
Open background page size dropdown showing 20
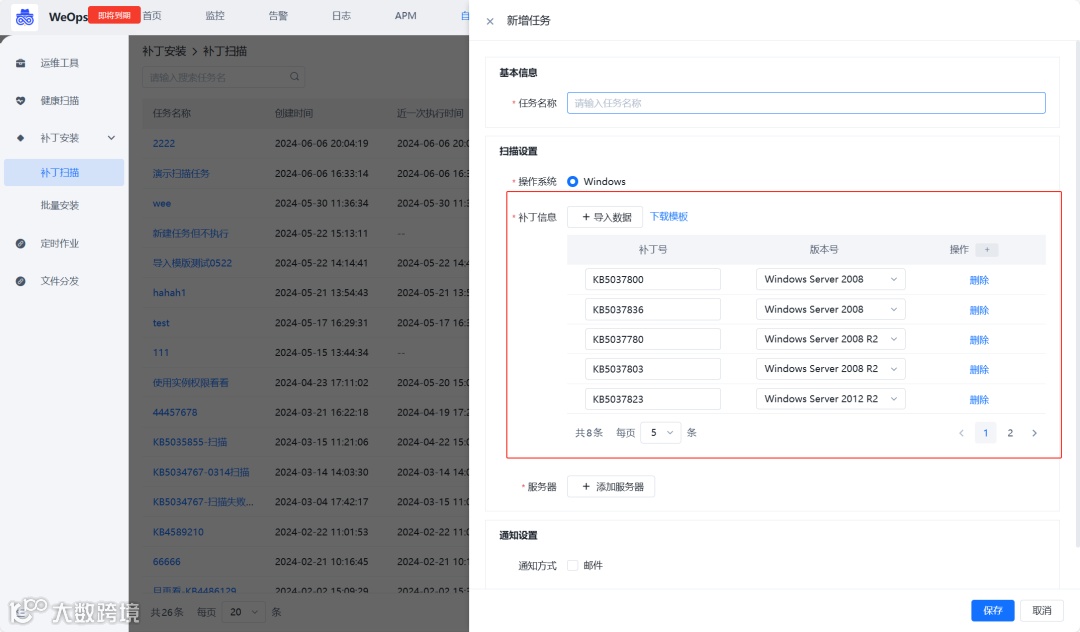pyautogui.click(x=244, y=612)
